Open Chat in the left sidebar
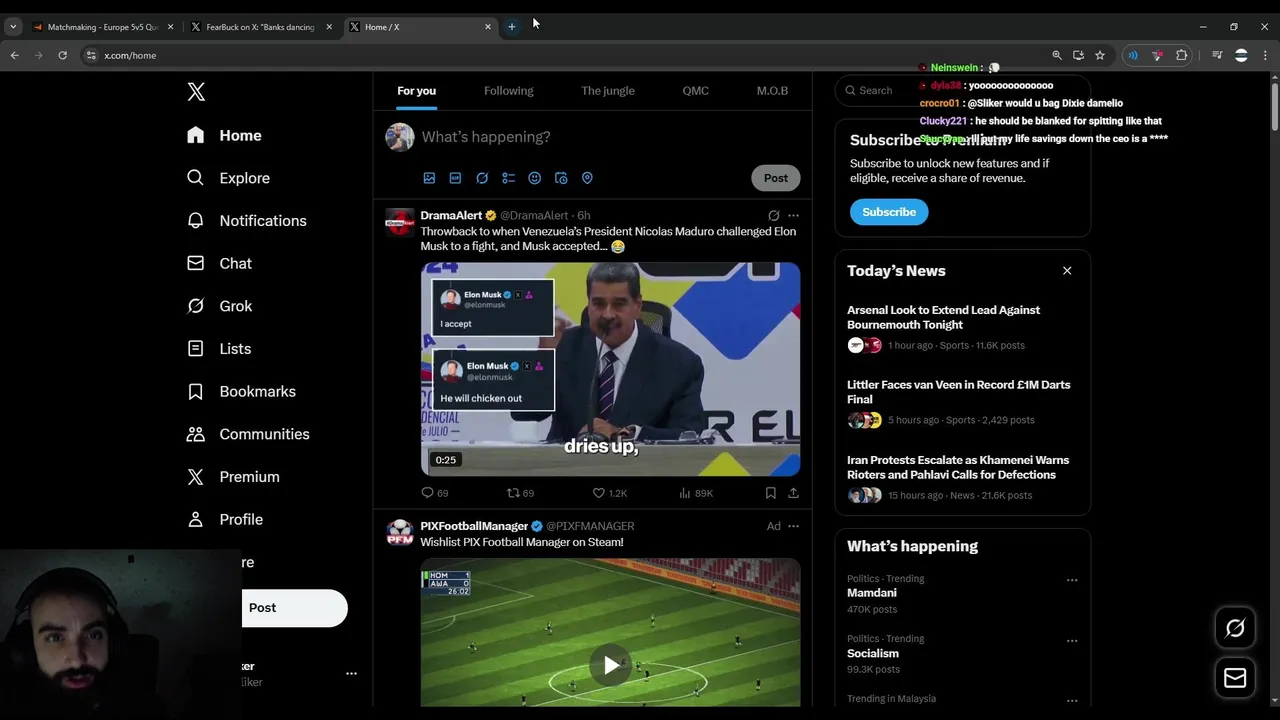The height and width of the screenshot is (720, 1280). point(219,263)
